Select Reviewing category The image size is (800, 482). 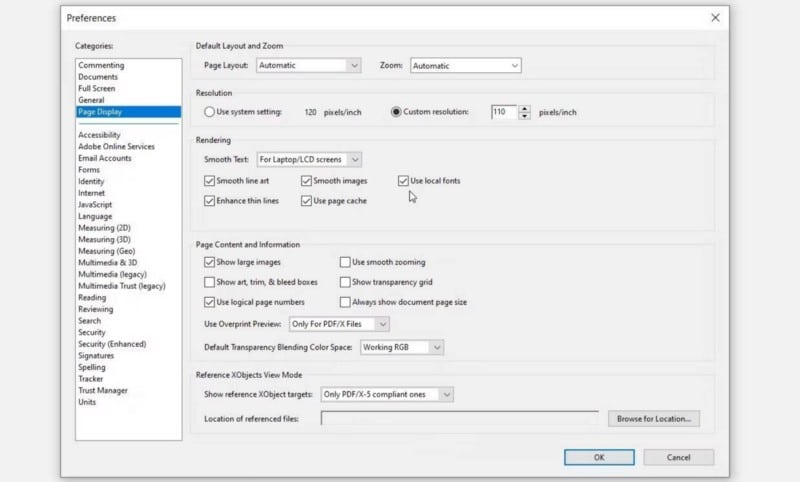coord(95,310)
